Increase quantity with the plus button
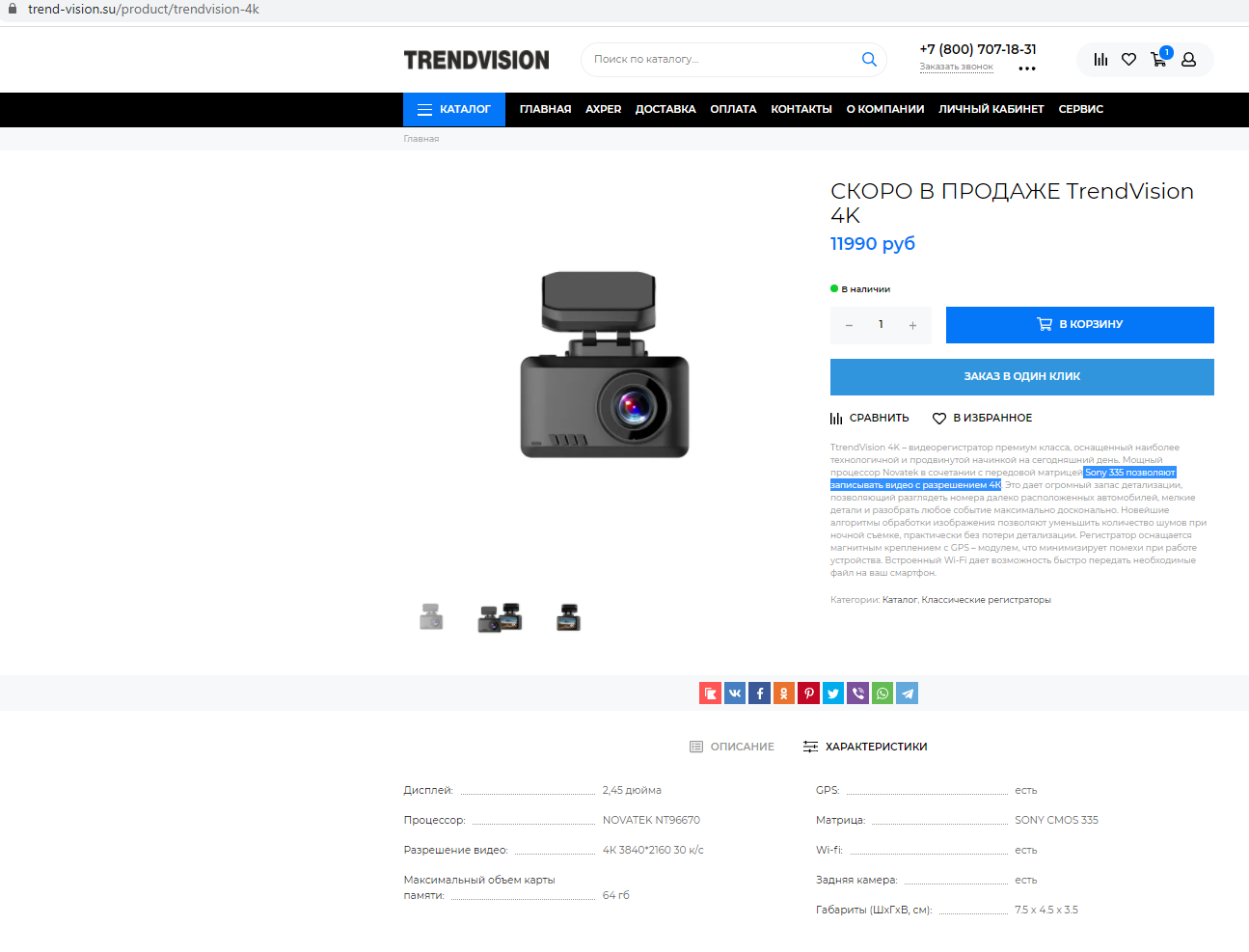Viewport: 1249px width, 952px height. [x=912, y=326]
